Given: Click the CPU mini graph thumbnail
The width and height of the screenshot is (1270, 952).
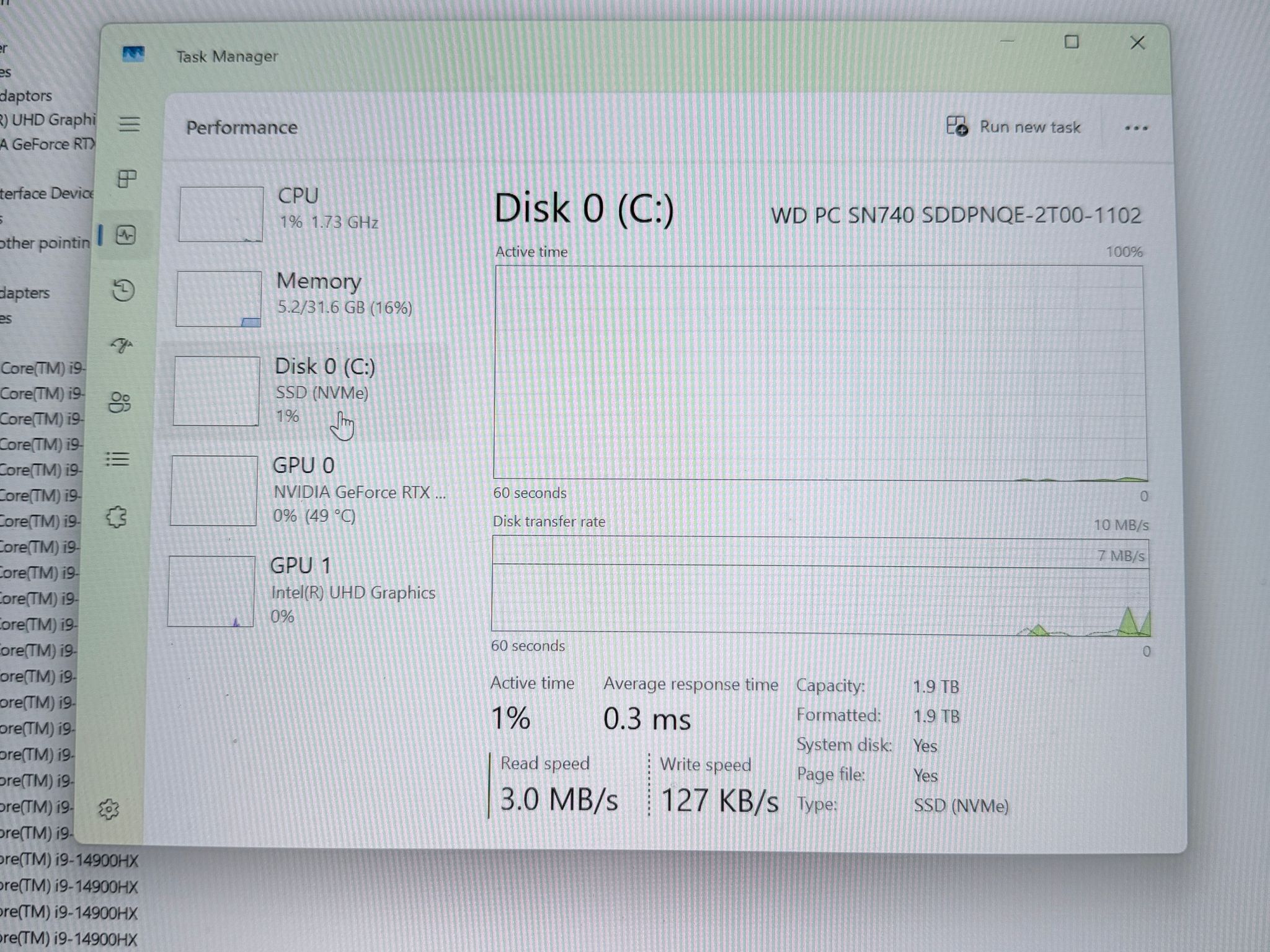Looking at the screenshot, I should click(221, 214).
